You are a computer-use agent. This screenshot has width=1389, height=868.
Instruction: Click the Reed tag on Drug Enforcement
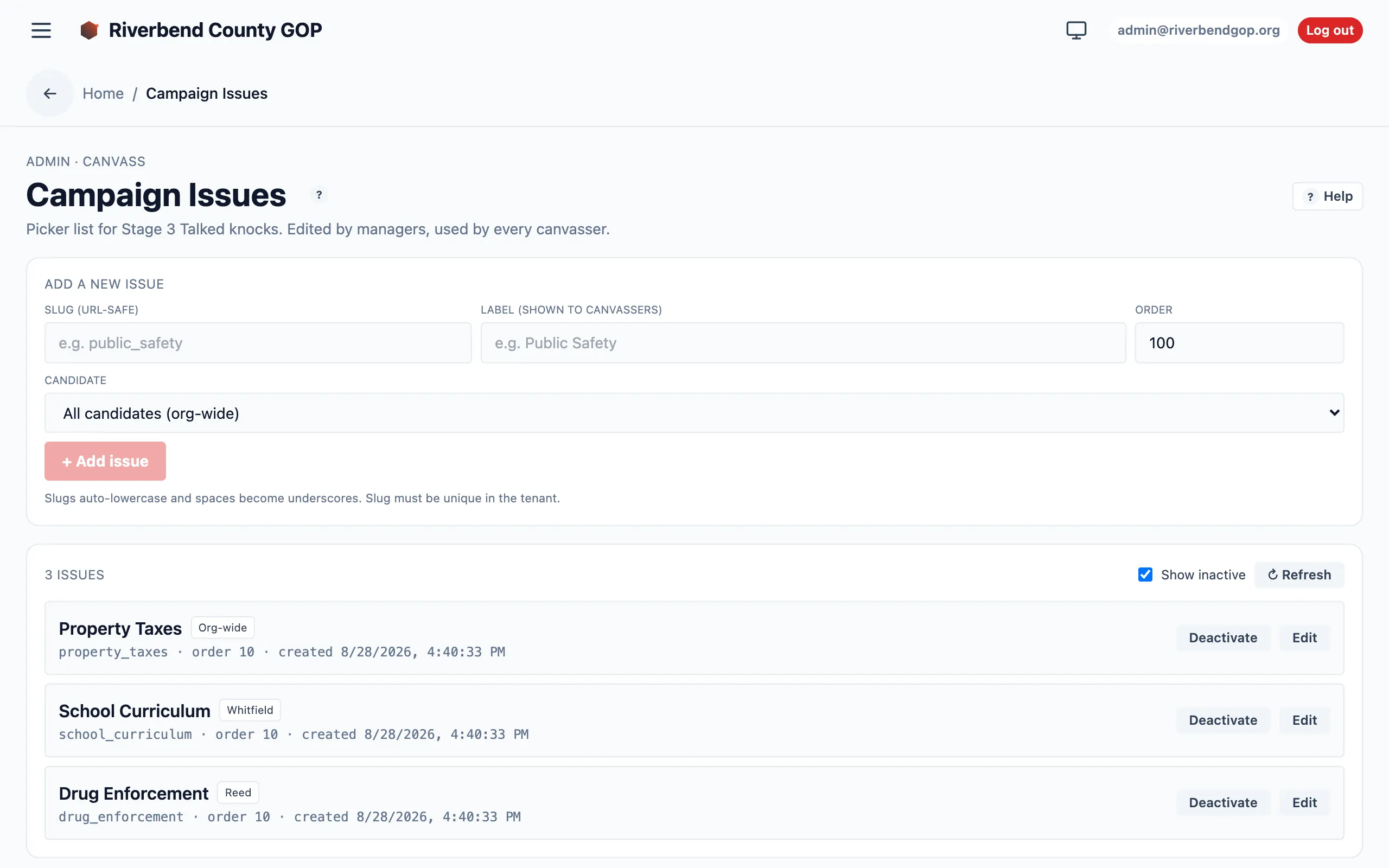238,793
